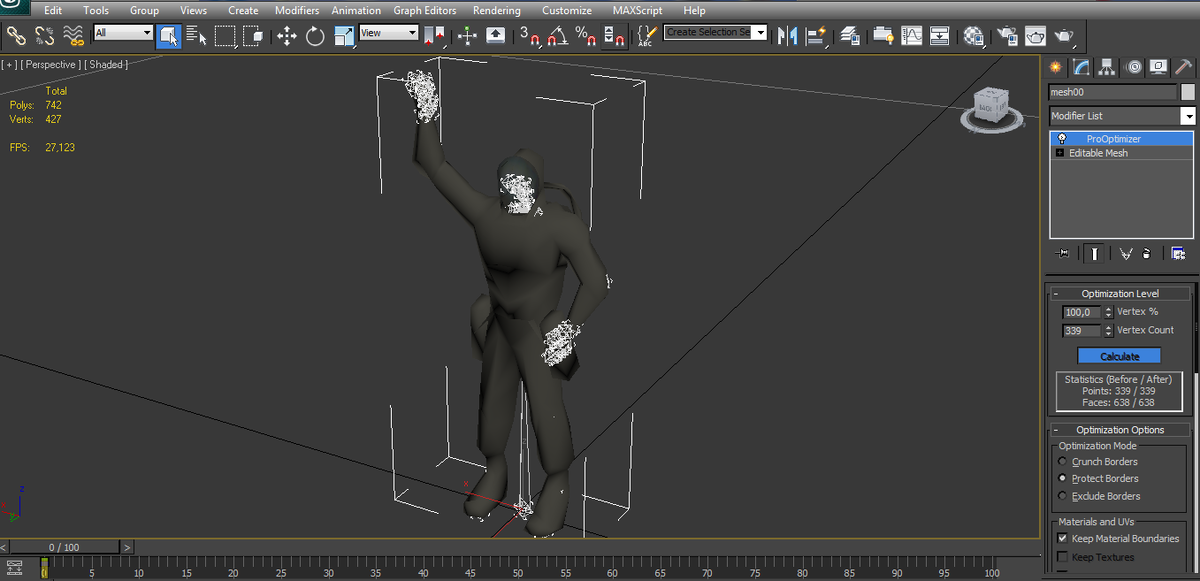1200x581 pixels.
Task: Open the Modifier List dropdown
Action: 1121,116
